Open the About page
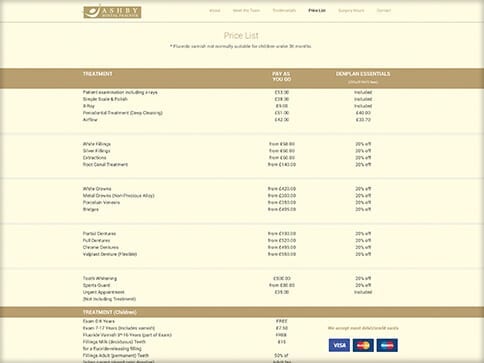 [215, 11]
